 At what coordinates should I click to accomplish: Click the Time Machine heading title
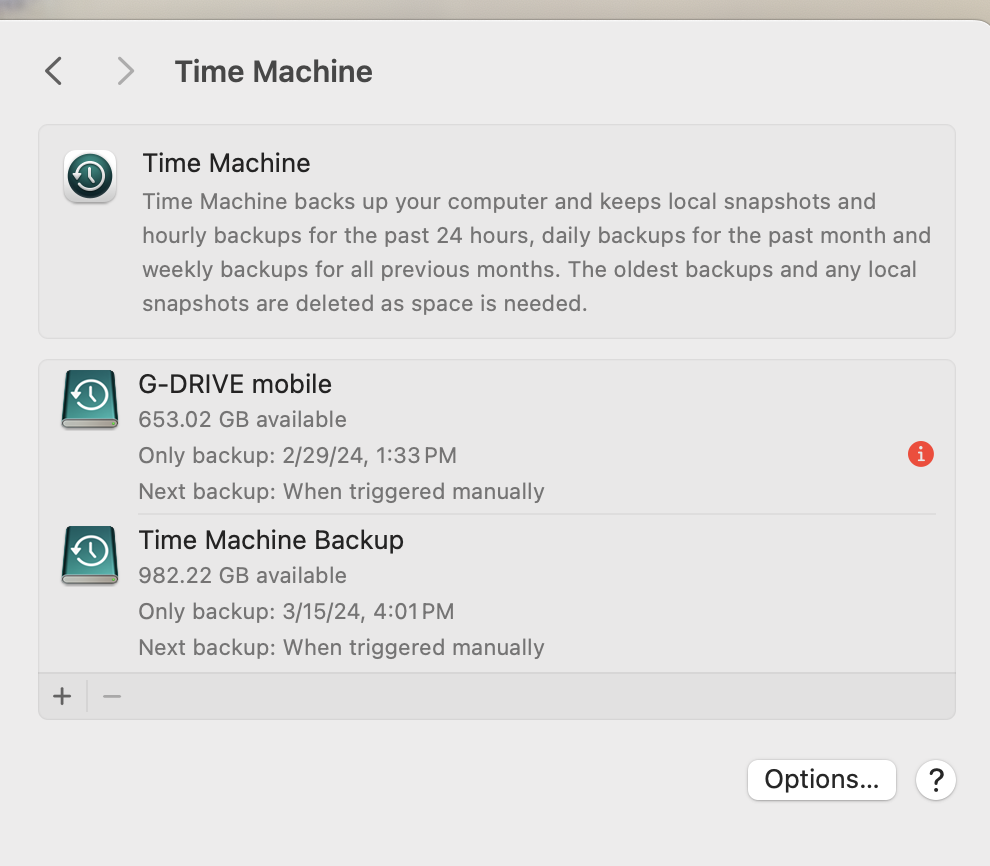(273, 71)
